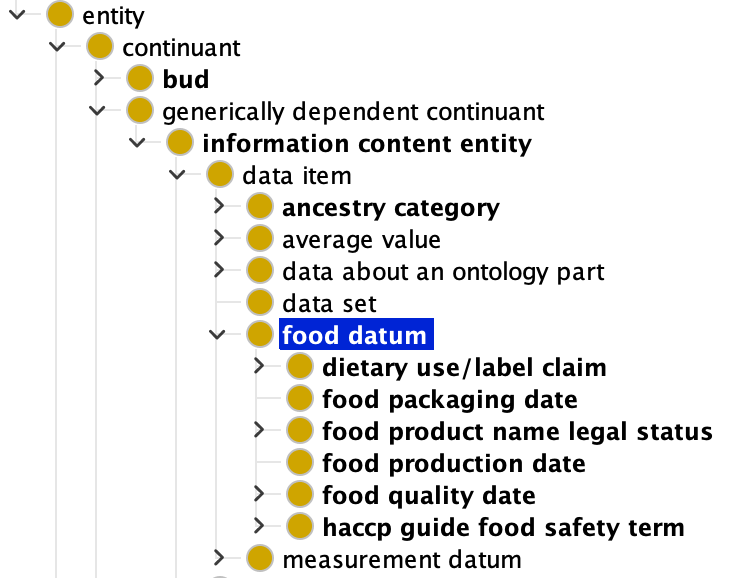Click the class icon beside average value
This screenshot has height=578, width=742.
tap(260, 238)
